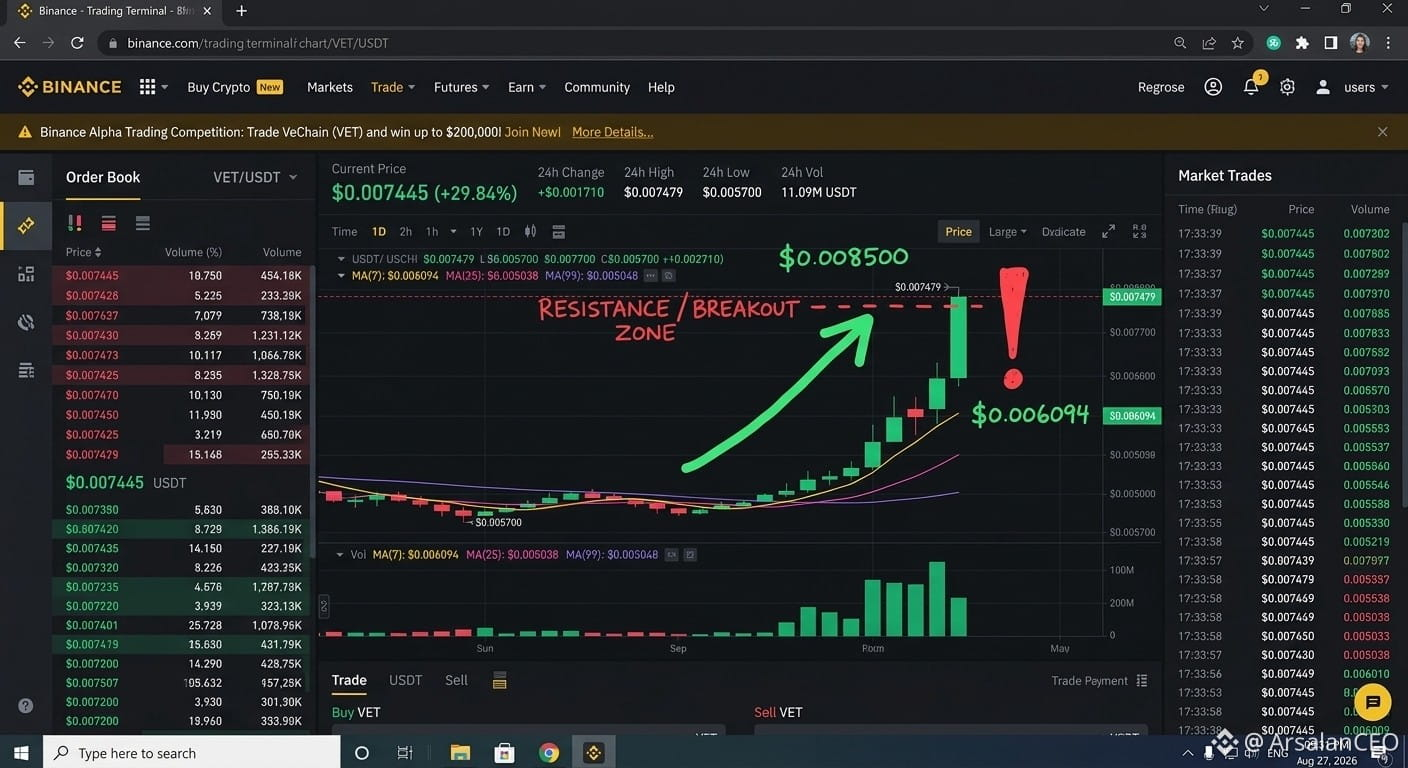Switch chart interval to 1Y

pyautogui.click(x=477, y=231)
